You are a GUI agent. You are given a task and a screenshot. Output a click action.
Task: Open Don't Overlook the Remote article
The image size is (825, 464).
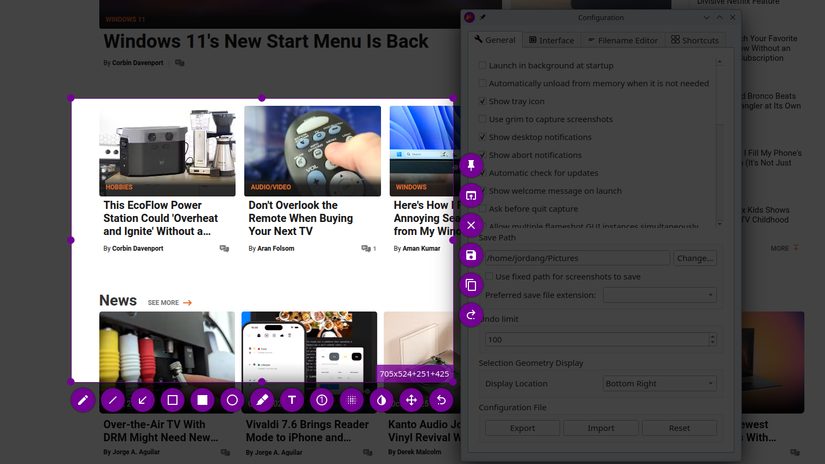pos(300,218)
